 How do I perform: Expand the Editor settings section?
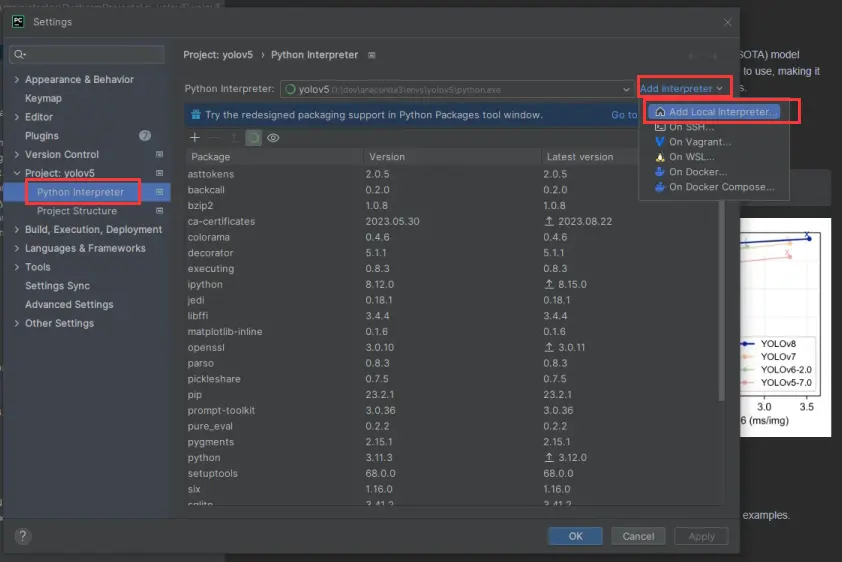(17, 116)
